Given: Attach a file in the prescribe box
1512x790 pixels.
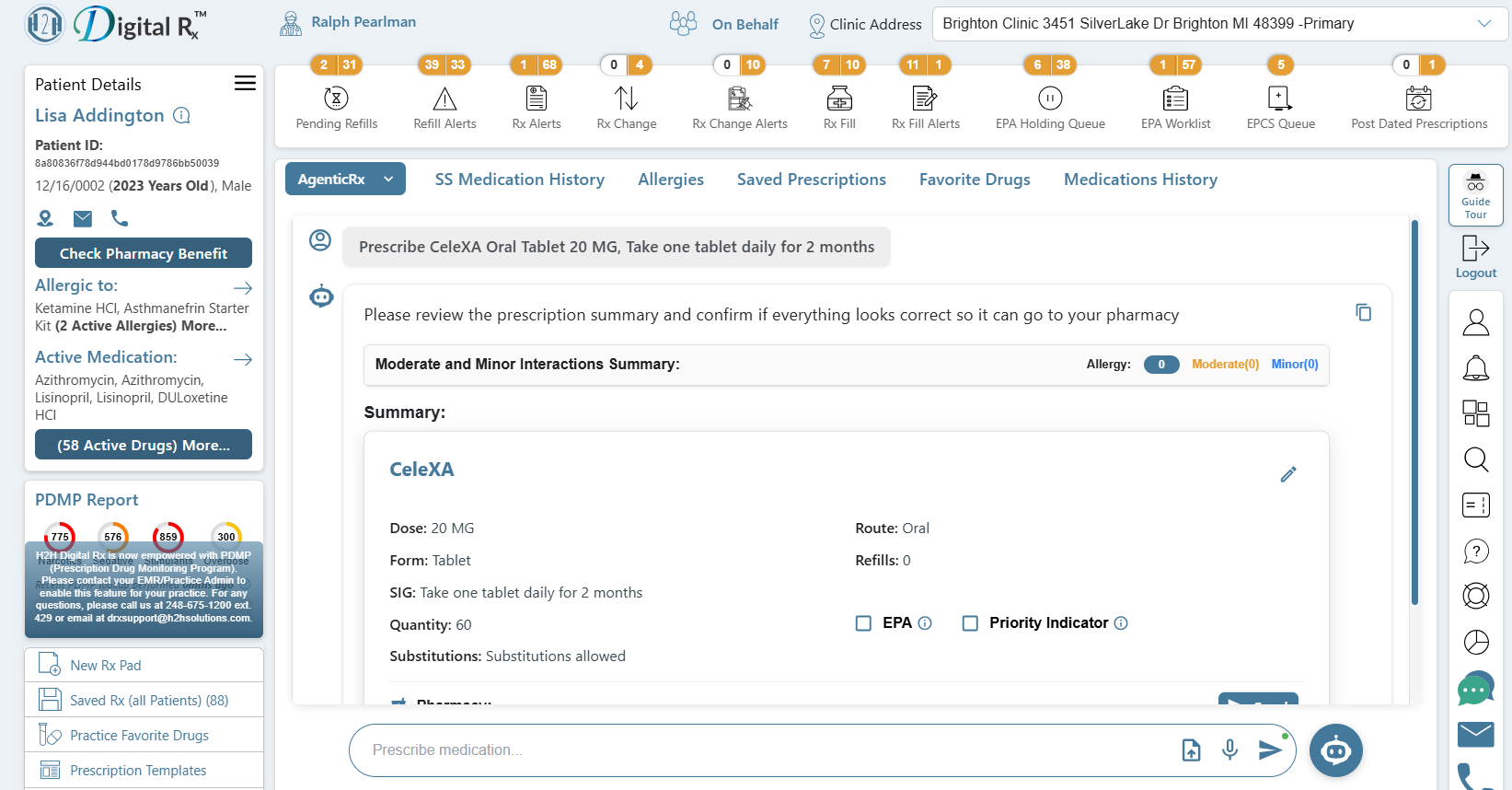Looking at the screenshot, I should (1191, 750).
